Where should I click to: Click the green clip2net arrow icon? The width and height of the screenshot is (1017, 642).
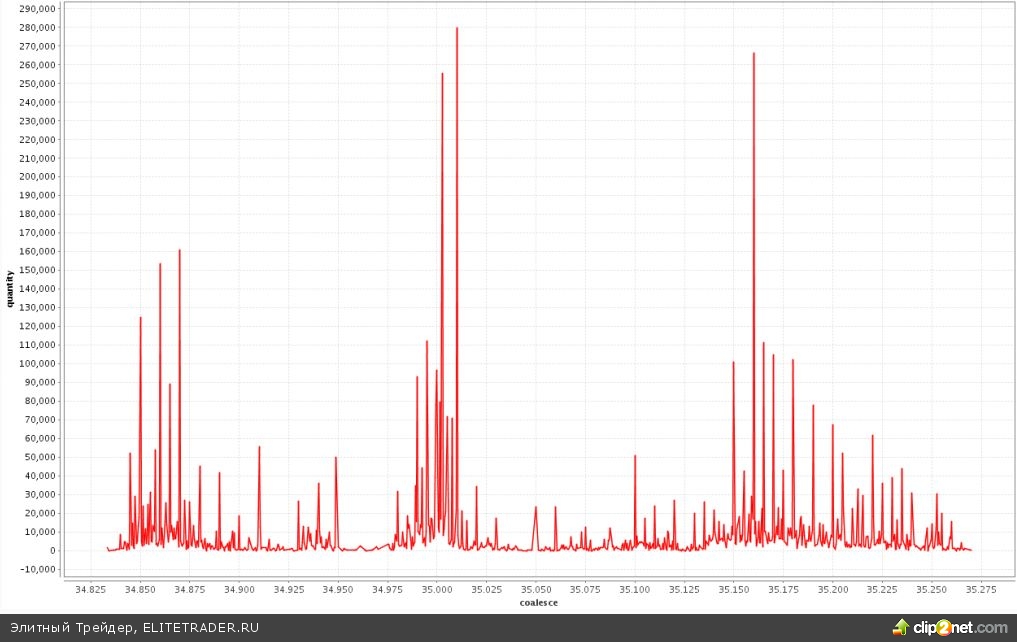click(x=901, y=628)
